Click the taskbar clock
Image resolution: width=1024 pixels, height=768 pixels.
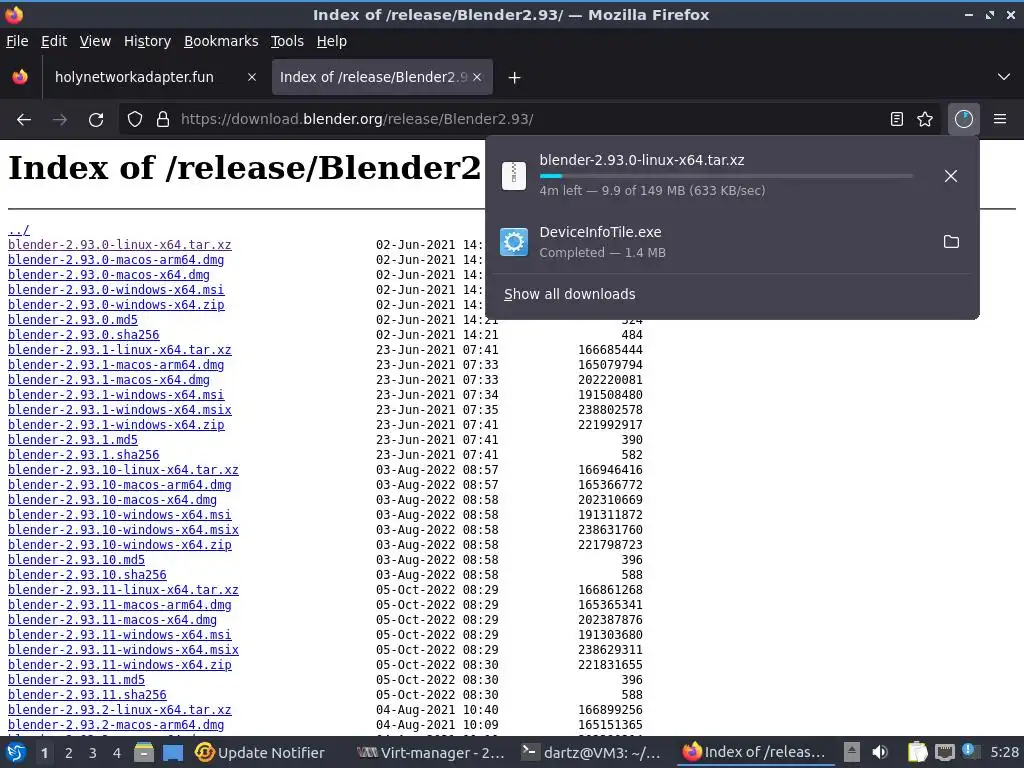[x=1004, y=752]
